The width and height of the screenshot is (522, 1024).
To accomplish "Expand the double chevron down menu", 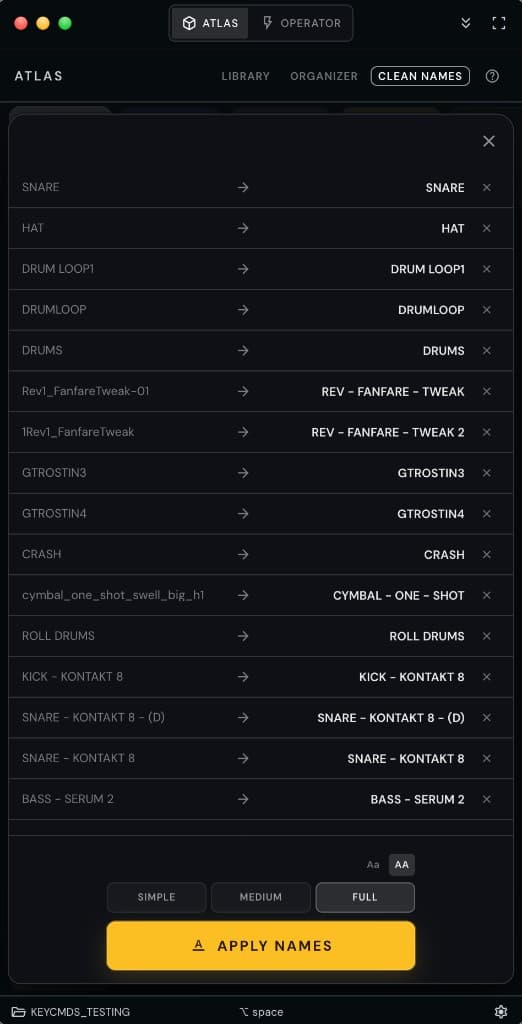I will point(466,23).
